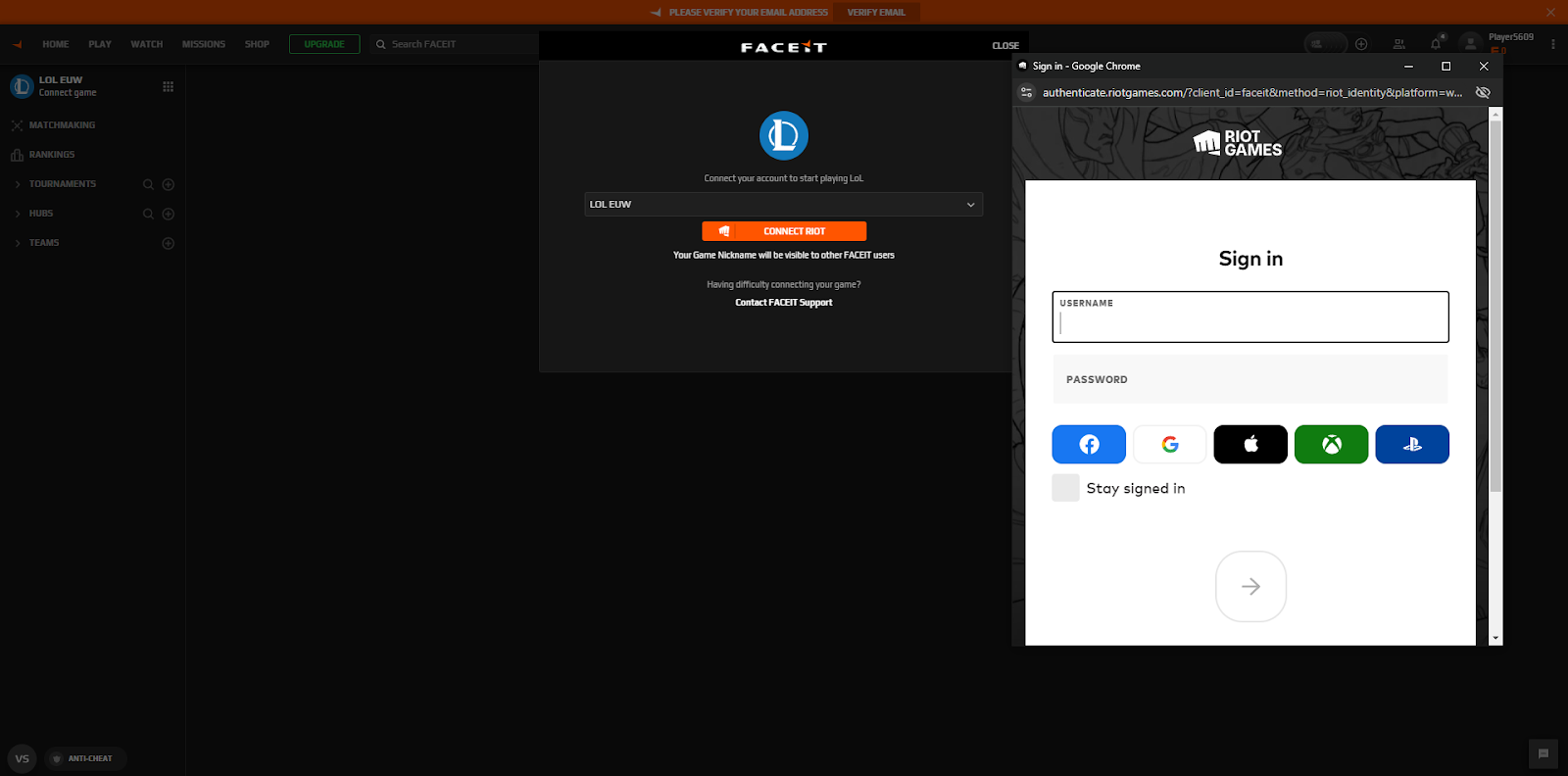1568x776 pixels.
Task: Click the add-to-party plus icon in the header
Action: pyautogui.click(x=1361, y=44)
